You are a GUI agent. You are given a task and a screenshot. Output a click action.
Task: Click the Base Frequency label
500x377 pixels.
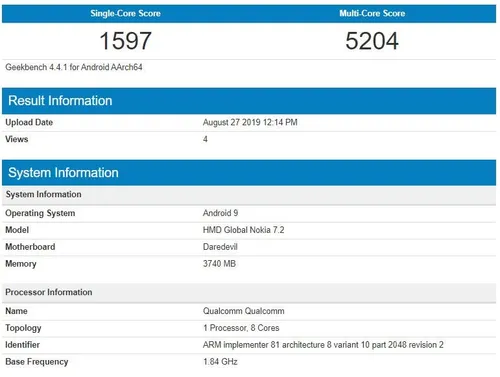click(37, 362)
